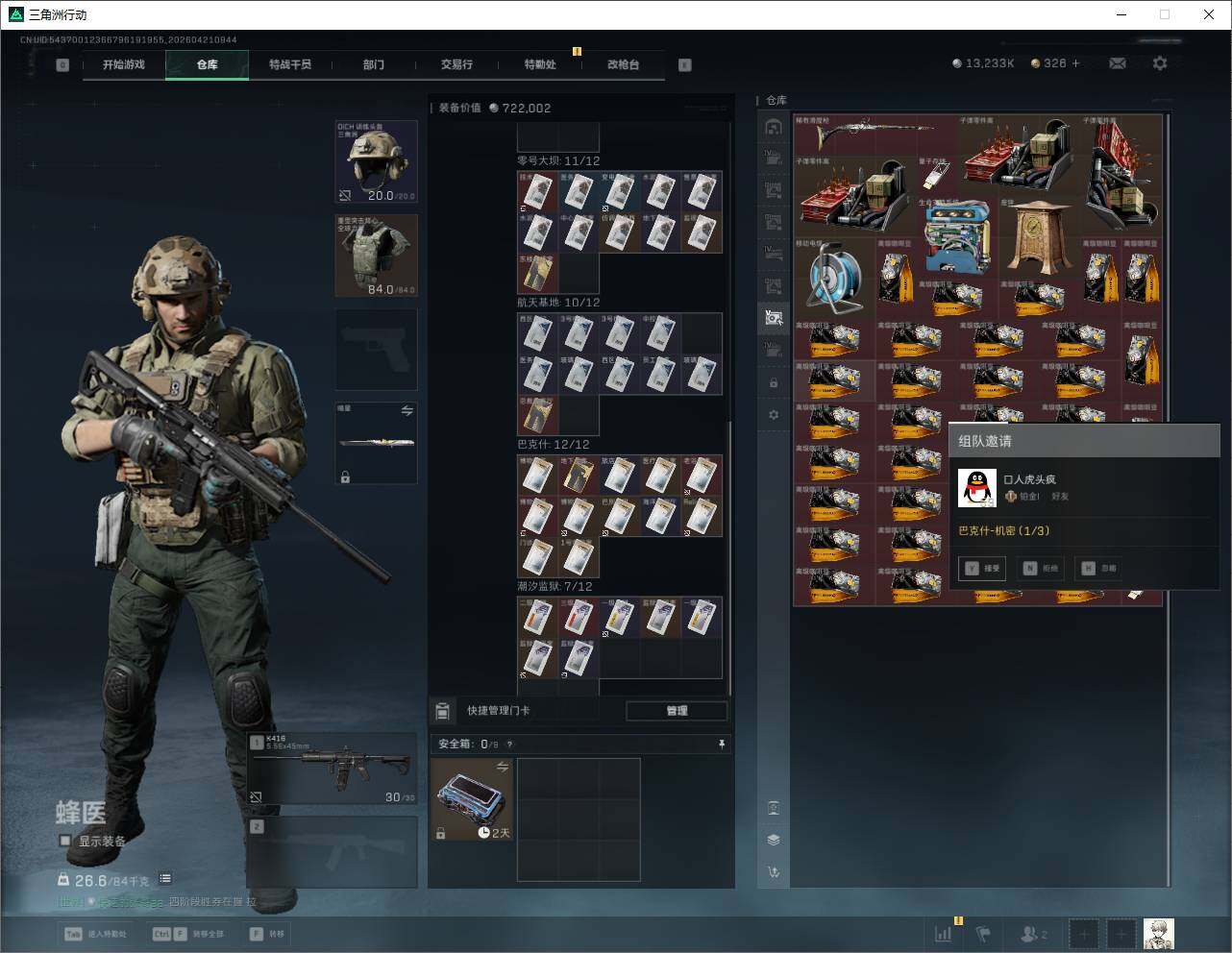Image resolution: width=1232 pixels, height=953 pixels.
Task: Toggle the pin icon on the safe box header
Action: pos(722,745)
